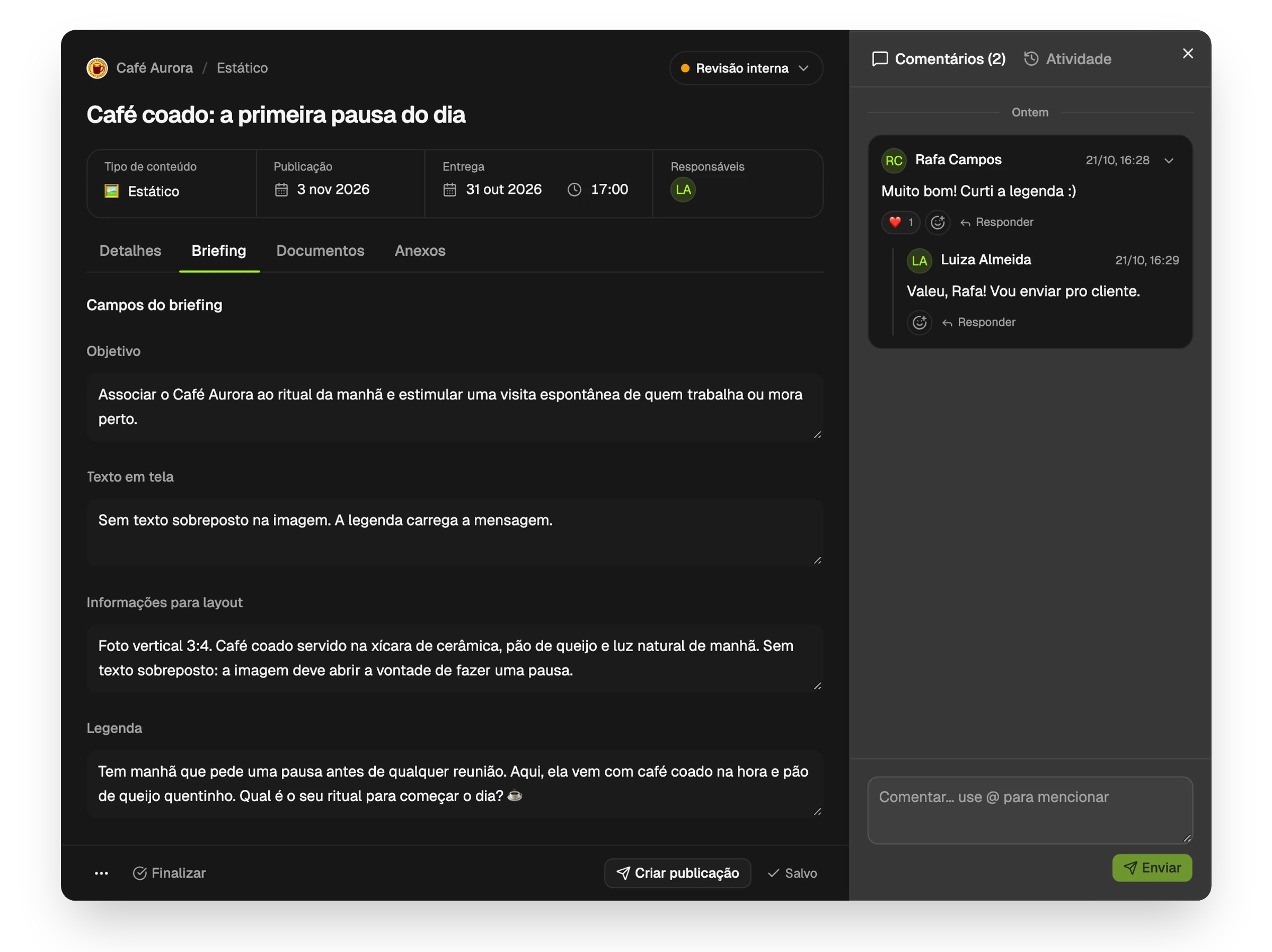Close the task panel with the X
This screenshot has width=1272, height=952.
tap(1188, 54)
